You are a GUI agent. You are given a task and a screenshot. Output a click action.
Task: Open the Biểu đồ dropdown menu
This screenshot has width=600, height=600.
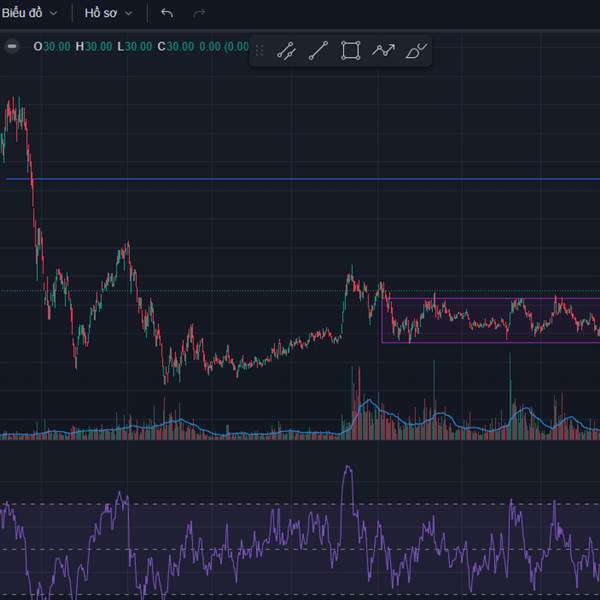(29, 13)
